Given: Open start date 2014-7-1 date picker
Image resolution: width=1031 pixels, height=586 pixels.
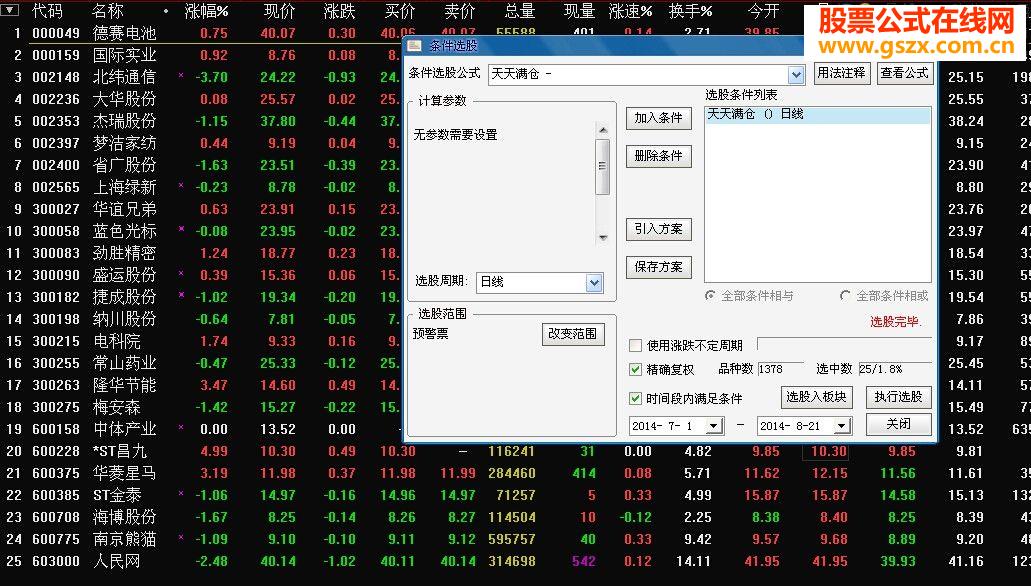Looking at the screenshot, I should [713, 426].
